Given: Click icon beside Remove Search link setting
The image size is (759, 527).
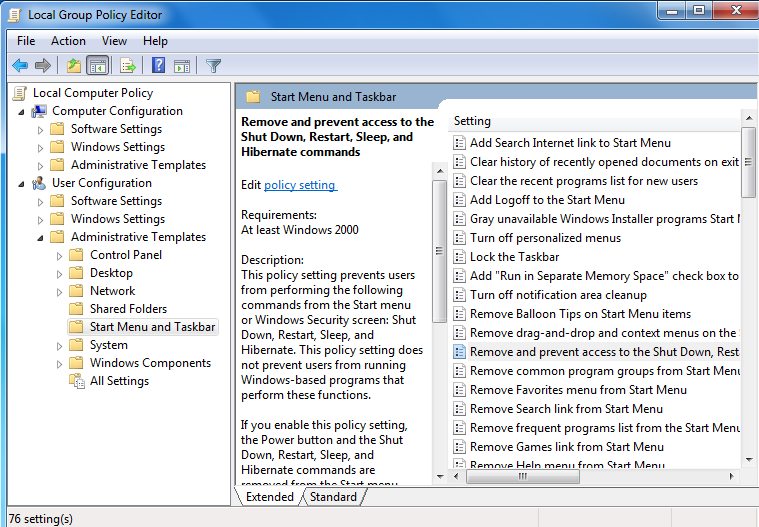Looking at the screenshot, I should pos(459,409).
